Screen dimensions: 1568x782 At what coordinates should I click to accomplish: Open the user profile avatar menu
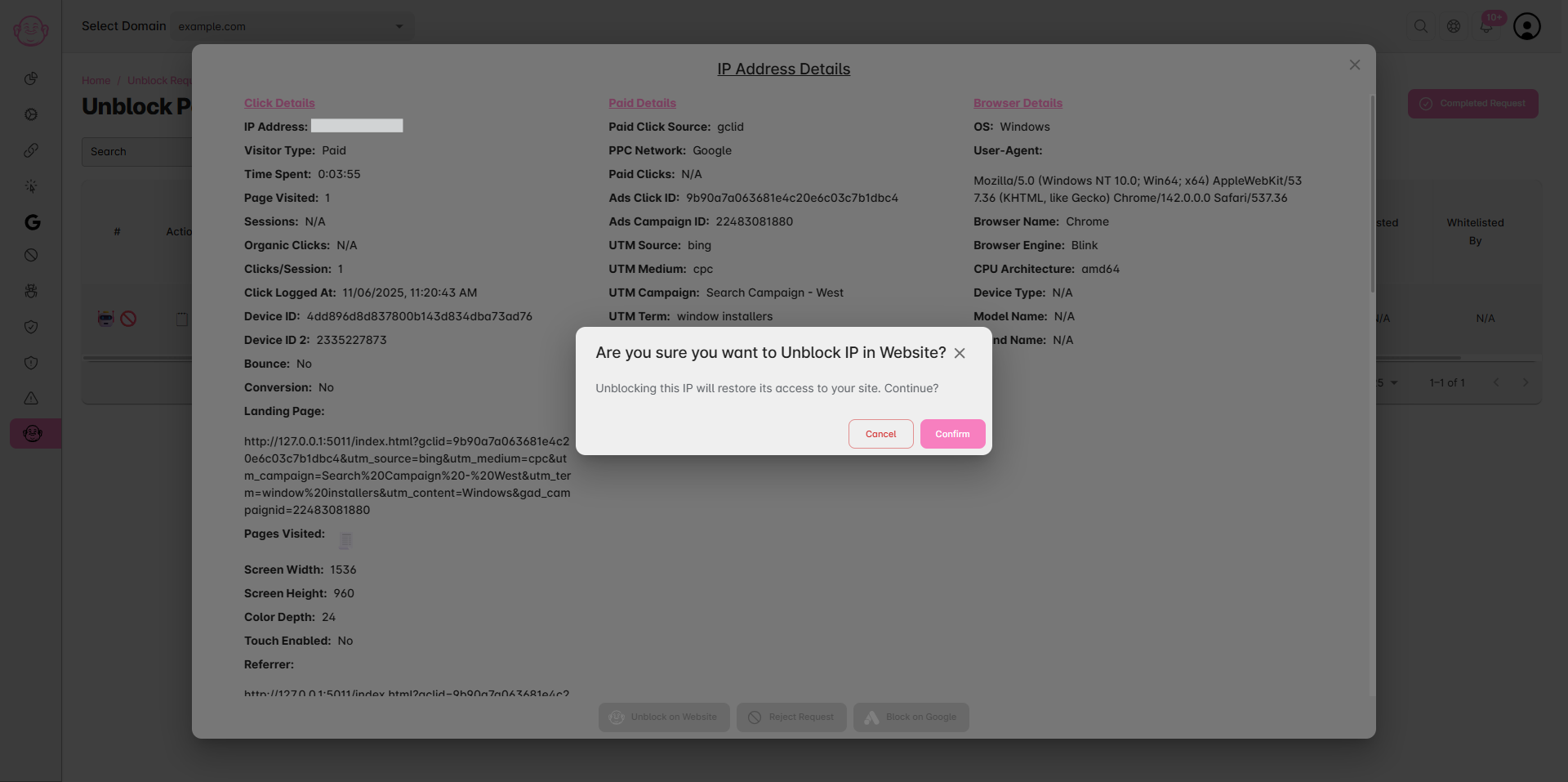tap(1527, 26)
